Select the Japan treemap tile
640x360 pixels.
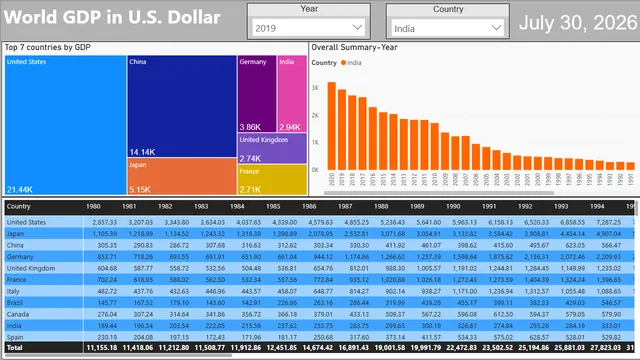[x=182, y=176]
